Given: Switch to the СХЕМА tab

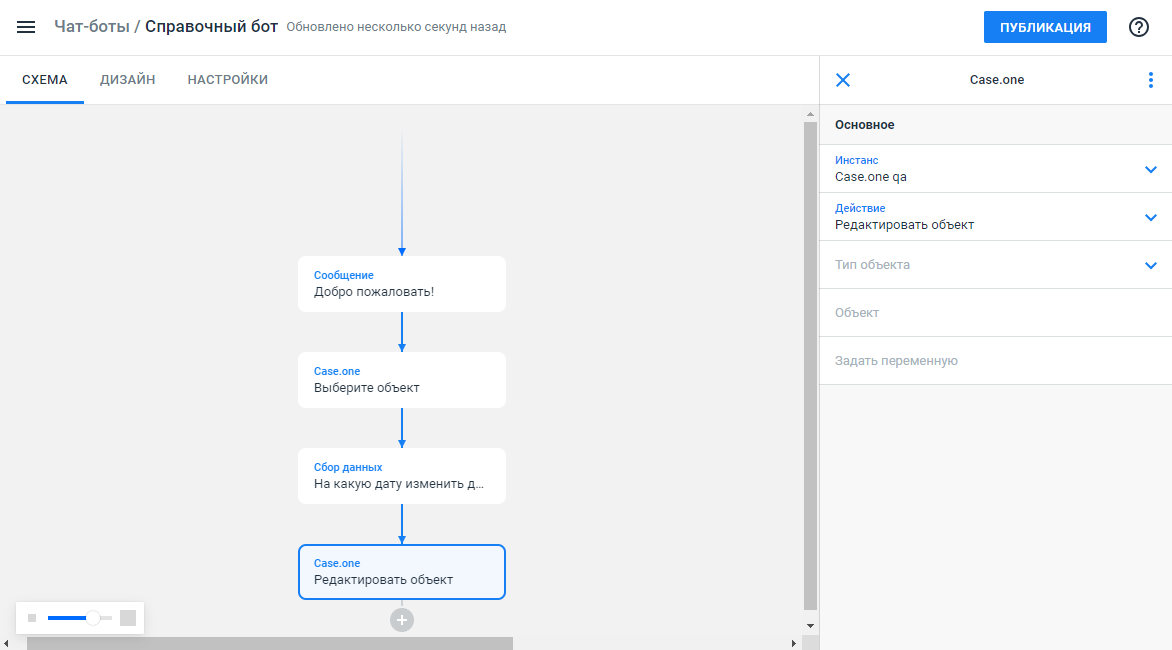Looking at the screenshot, I should [x=45, y=80].
